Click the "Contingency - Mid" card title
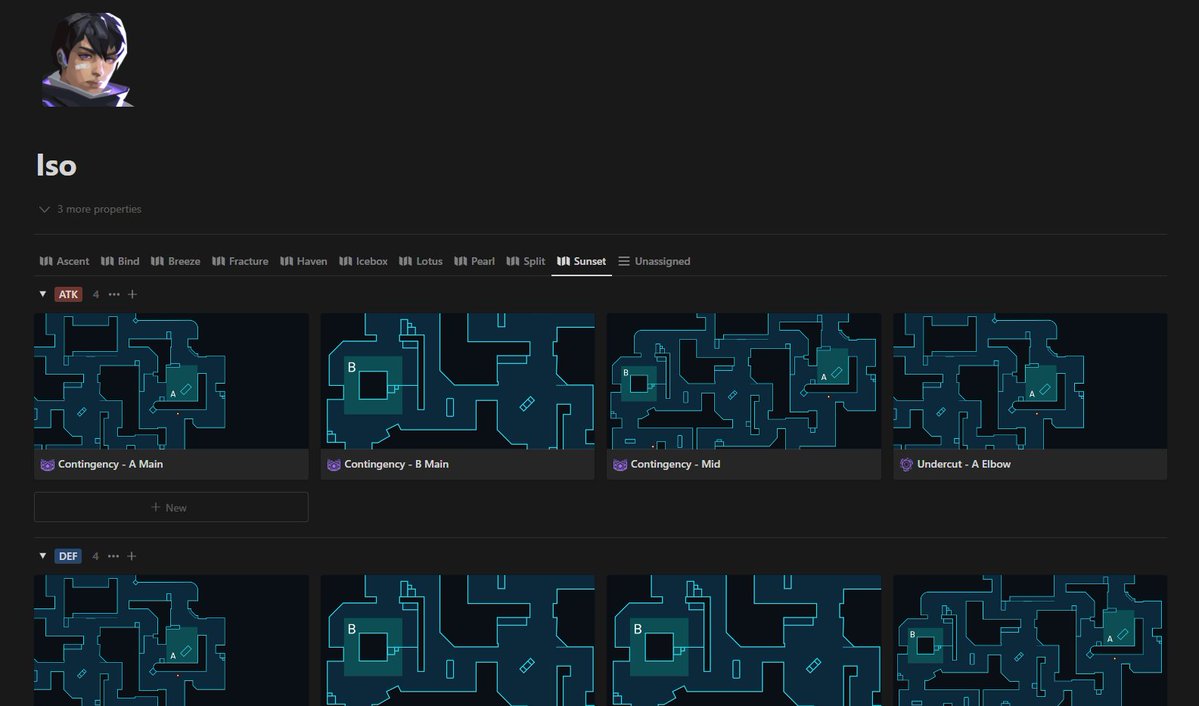The width and height of the screenshot is (1199, 706). point(675,464)
